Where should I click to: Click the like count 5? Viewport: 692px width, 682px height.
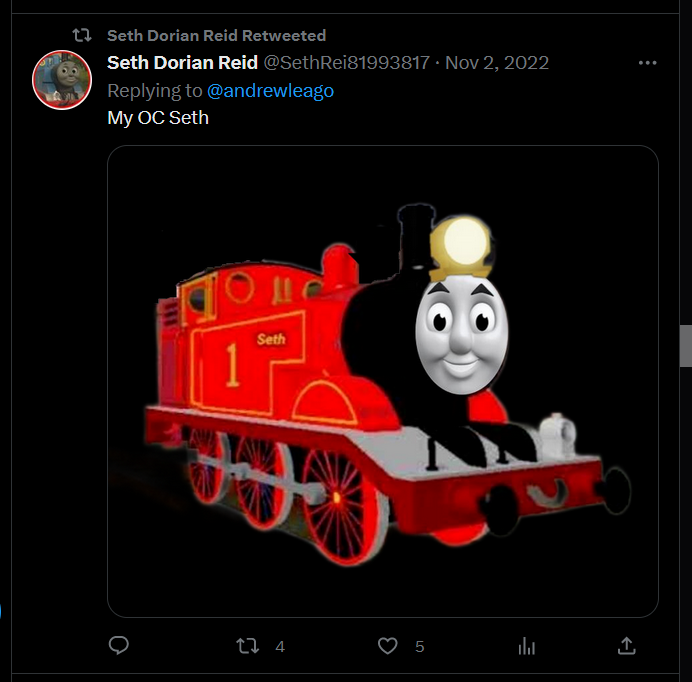click(x=419, y=647)
